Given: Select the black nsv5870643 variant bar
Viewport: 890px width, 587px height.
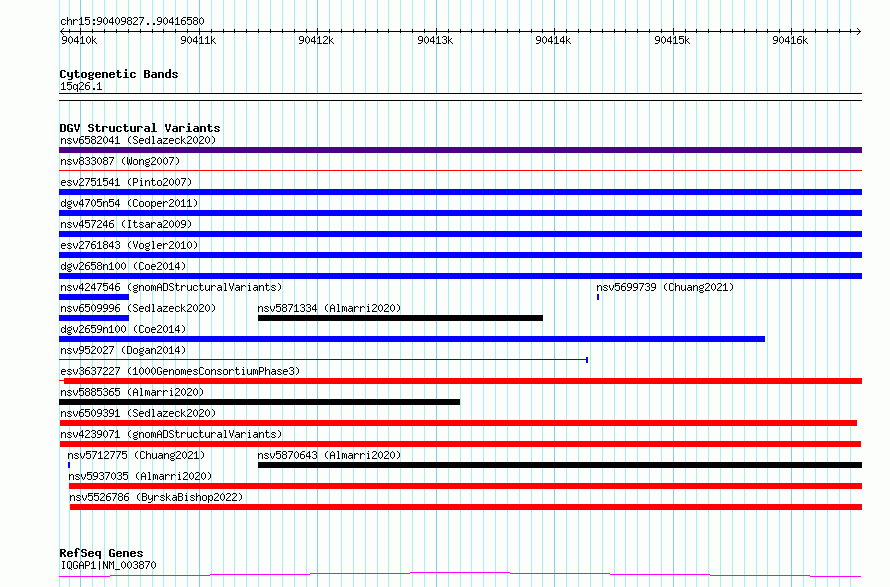Looking at the screenshot, I should 560,465.
